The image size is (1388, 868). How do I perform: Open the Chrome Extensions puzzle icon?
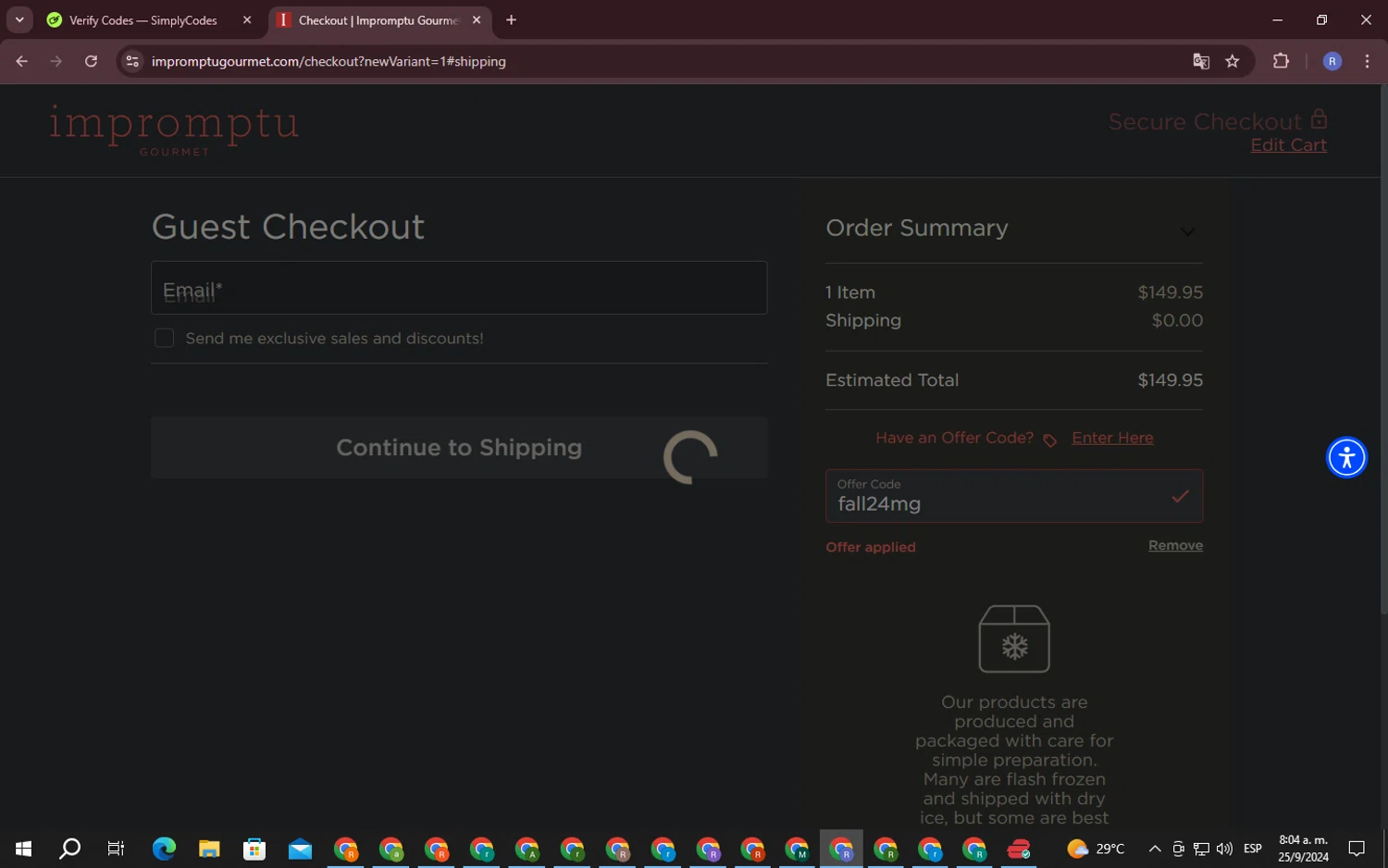[1281, 61]
